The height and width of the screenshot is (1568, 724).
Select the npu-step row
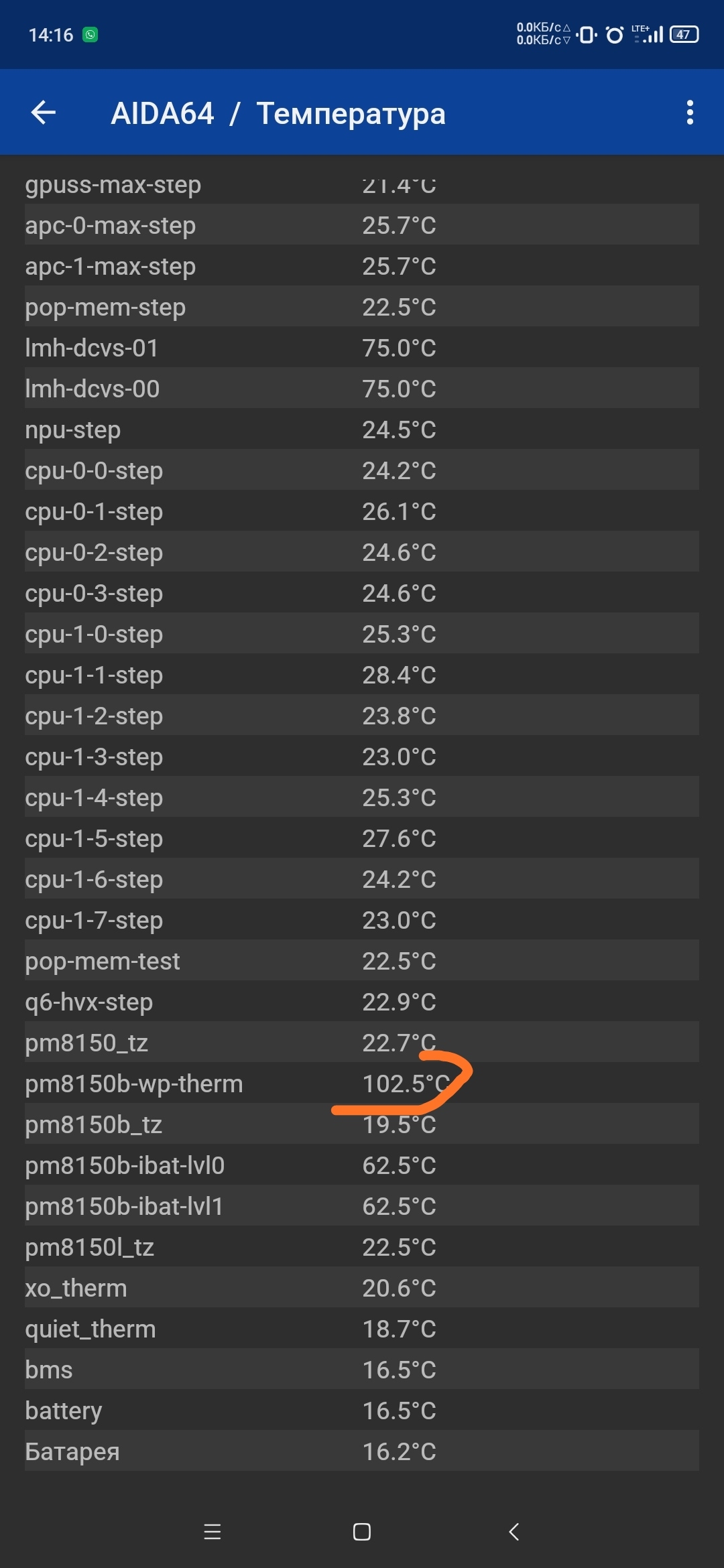click(x=362, y=430)
